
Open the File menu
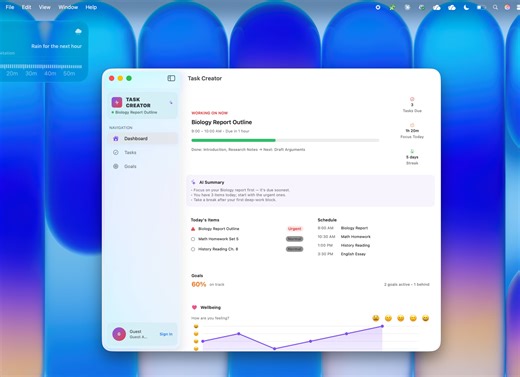coord(10,7)
